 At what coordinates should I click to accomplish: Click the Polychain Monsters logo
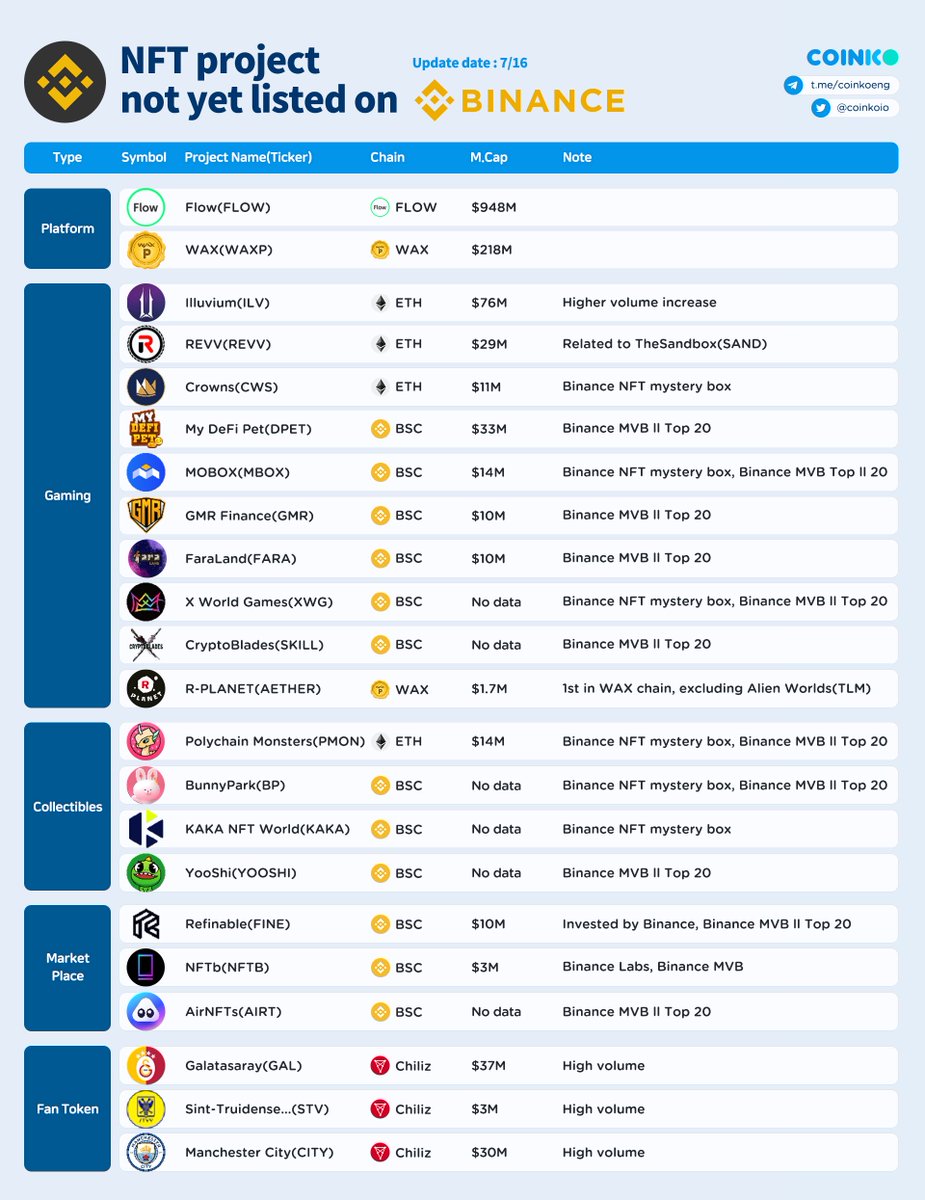point(146,741)
